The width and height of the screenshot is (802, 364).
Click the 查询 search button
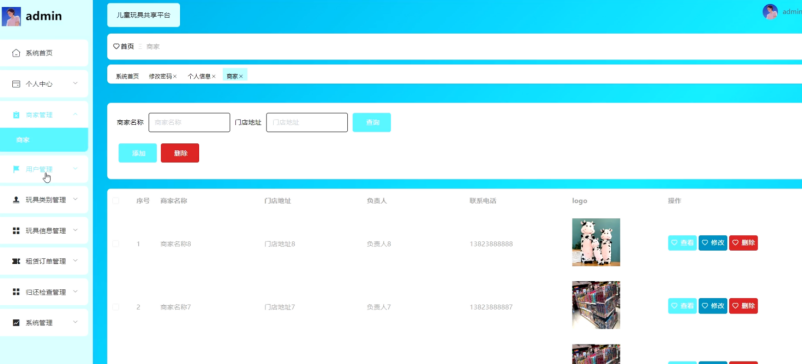pos(372,123)
